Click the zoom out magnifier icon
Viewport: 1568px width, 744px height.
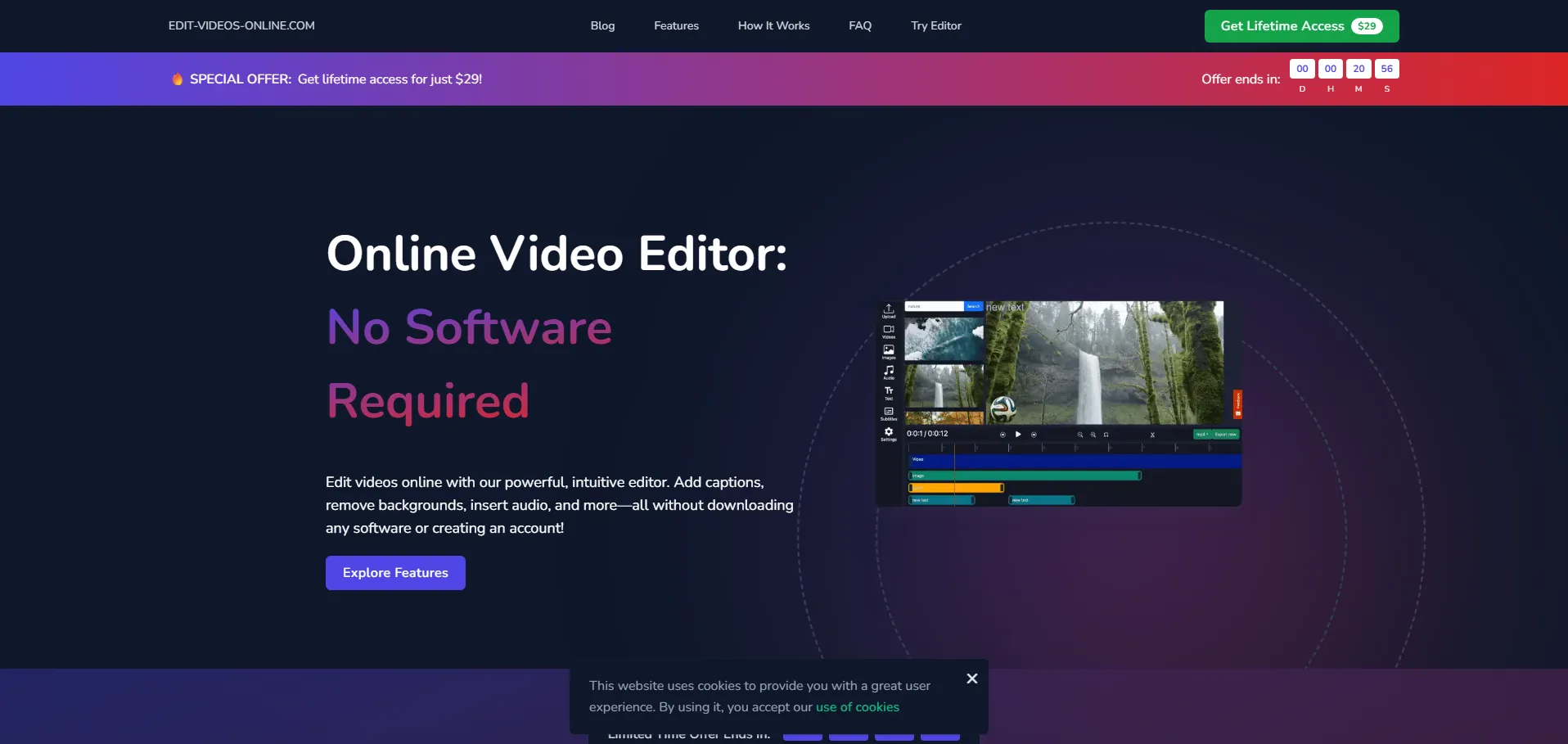click(1079, 435)
